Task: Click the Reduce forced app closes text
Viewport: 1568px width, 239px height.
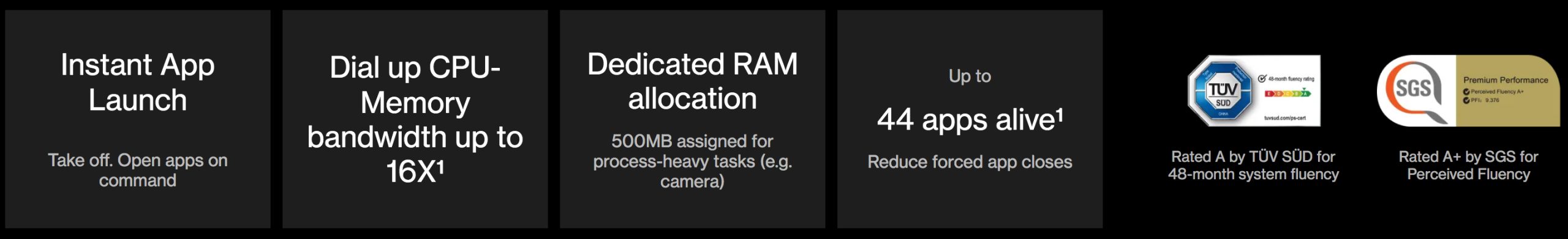Action: [x=970, y=162]
